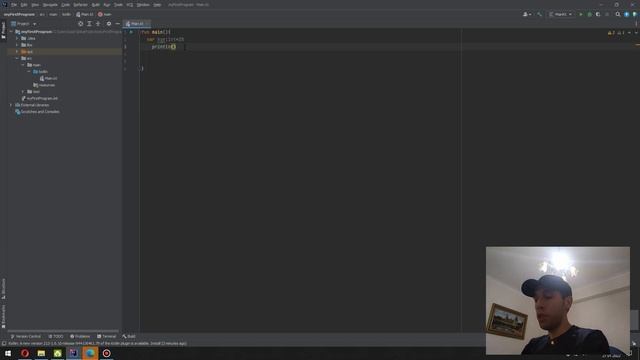
Task: Open the Structure tool window stripe
Action: pyautogui.click(x=3, y=289)
